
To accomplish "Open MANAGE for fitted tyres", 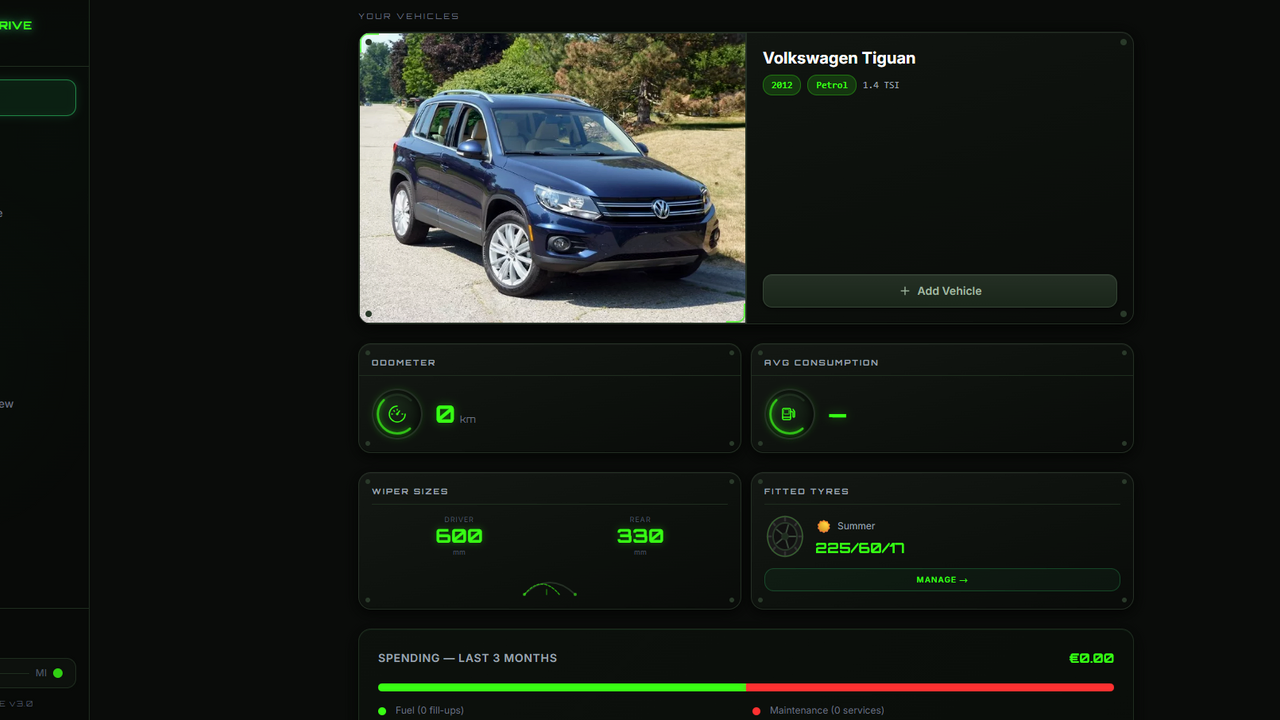I will [942, 580].
